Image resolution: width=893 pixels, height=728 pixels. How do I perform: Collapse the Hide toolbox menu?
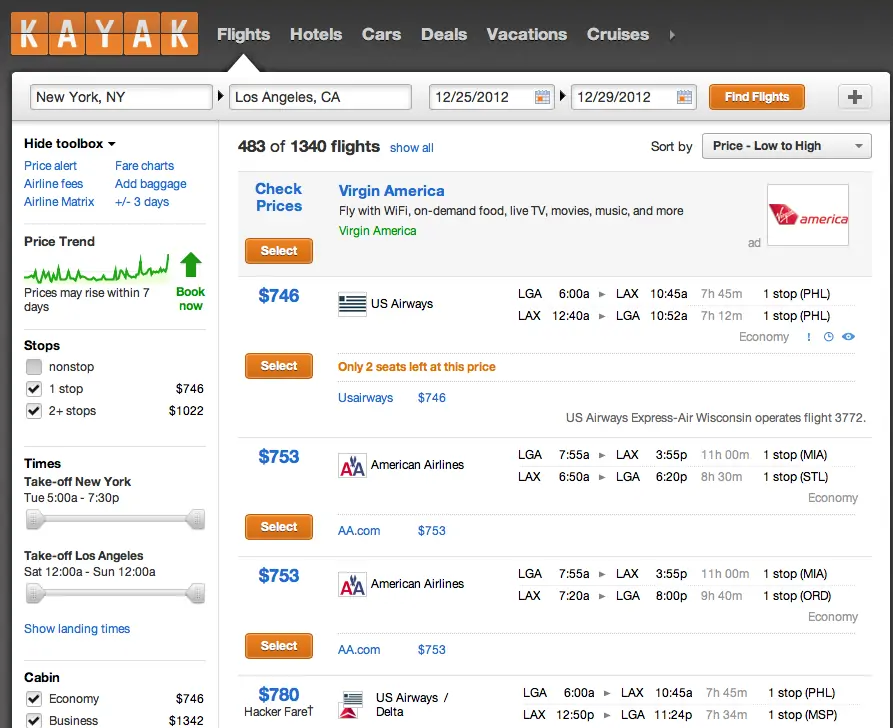coord(69,144)
